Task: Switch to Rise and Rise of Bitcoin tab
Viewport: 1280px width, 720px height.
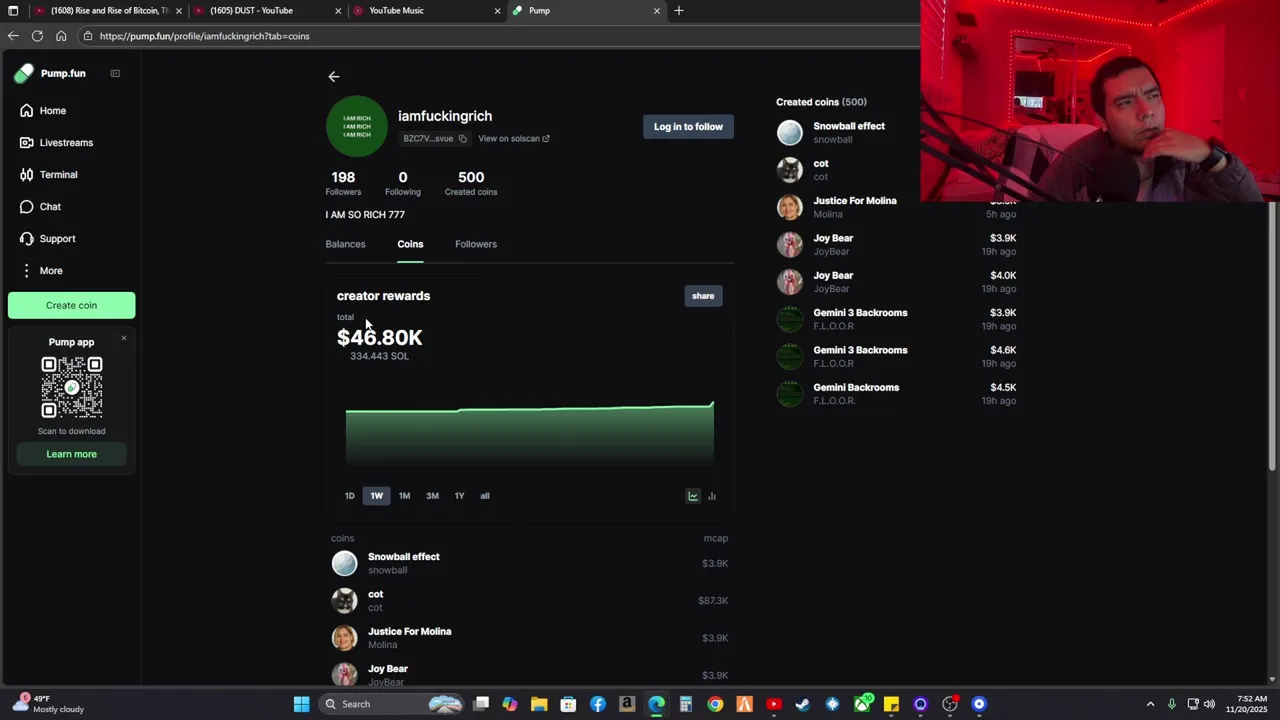Action: pos(107,11)
